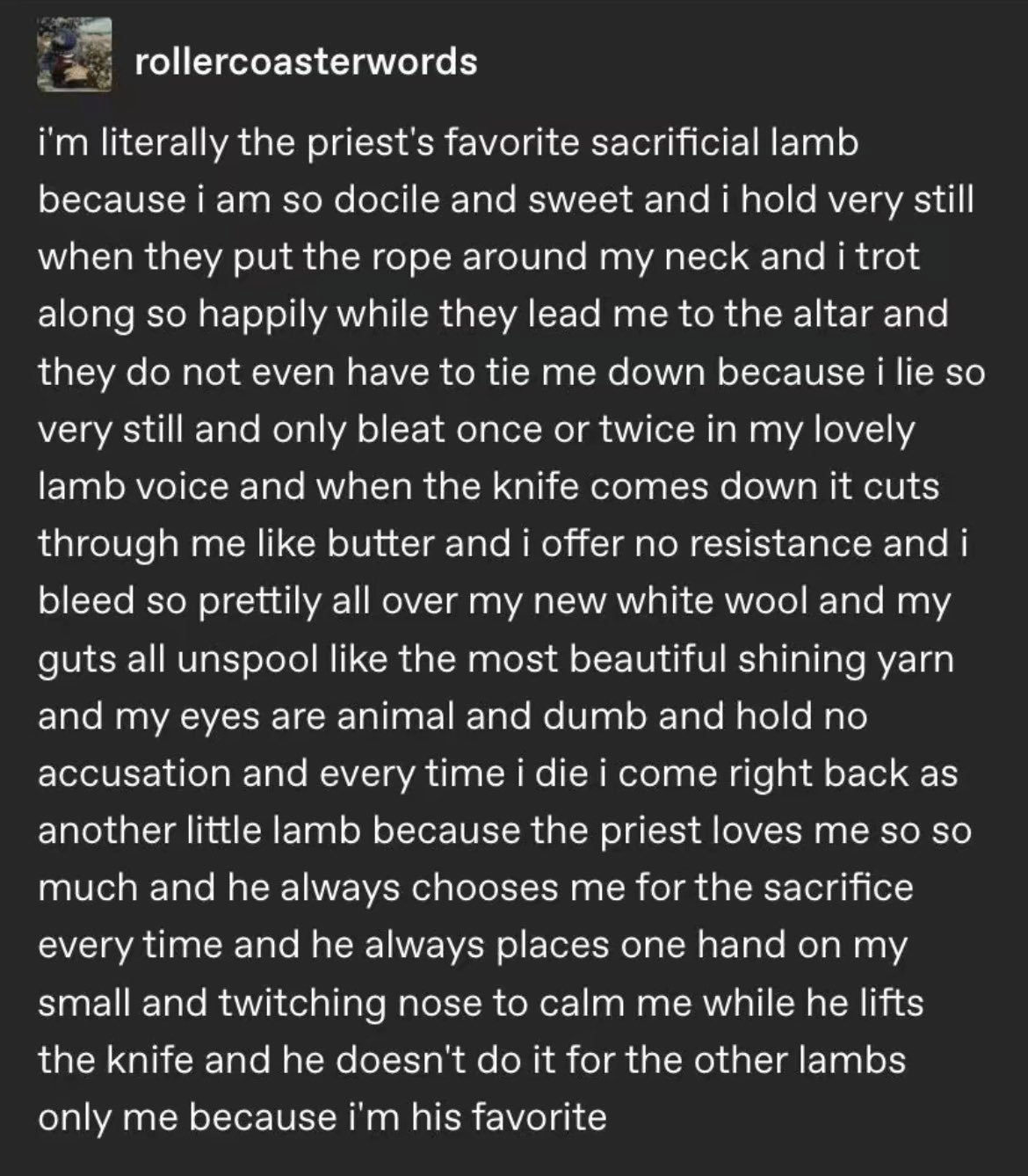
Task: Click the line starting "lamb voice and when"
Action: pyautogui.click(x=488, y=486)
